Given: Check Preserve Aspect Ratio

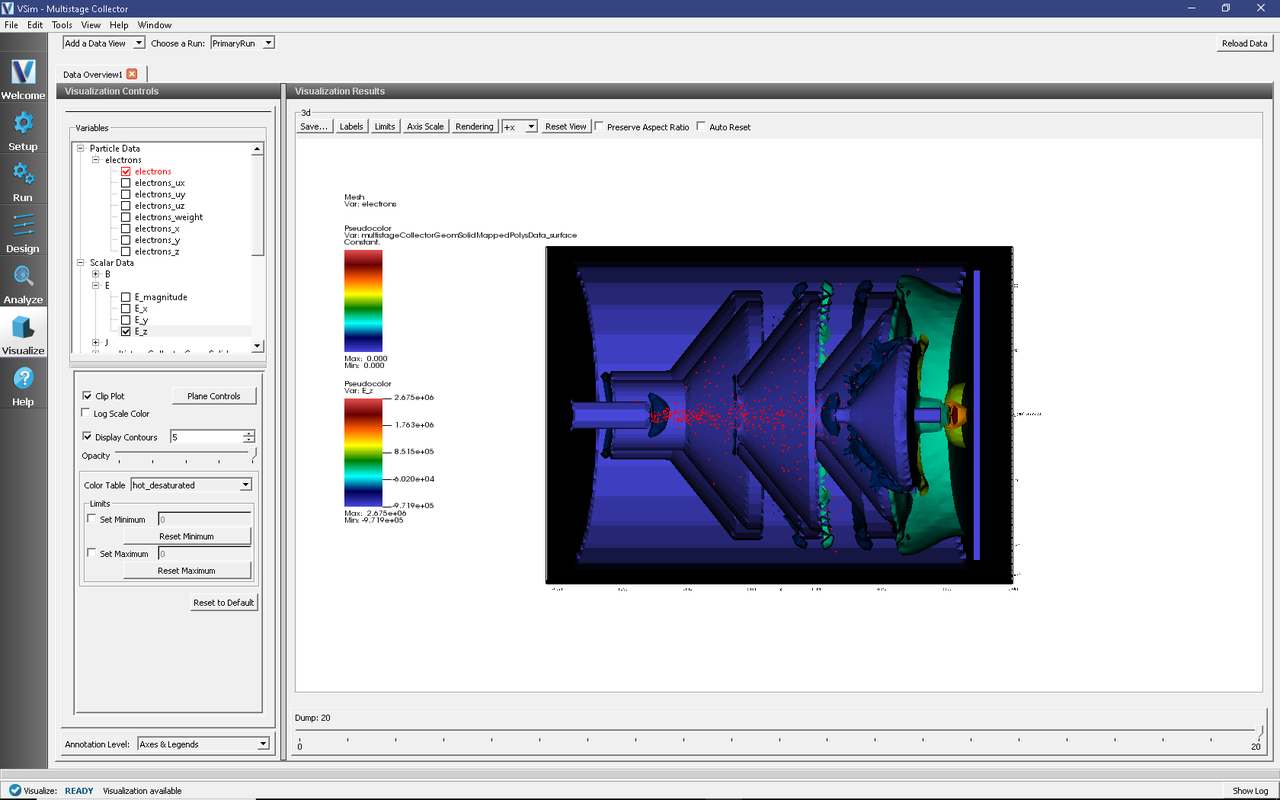Looking at the screenshot, I should (599, 127).
